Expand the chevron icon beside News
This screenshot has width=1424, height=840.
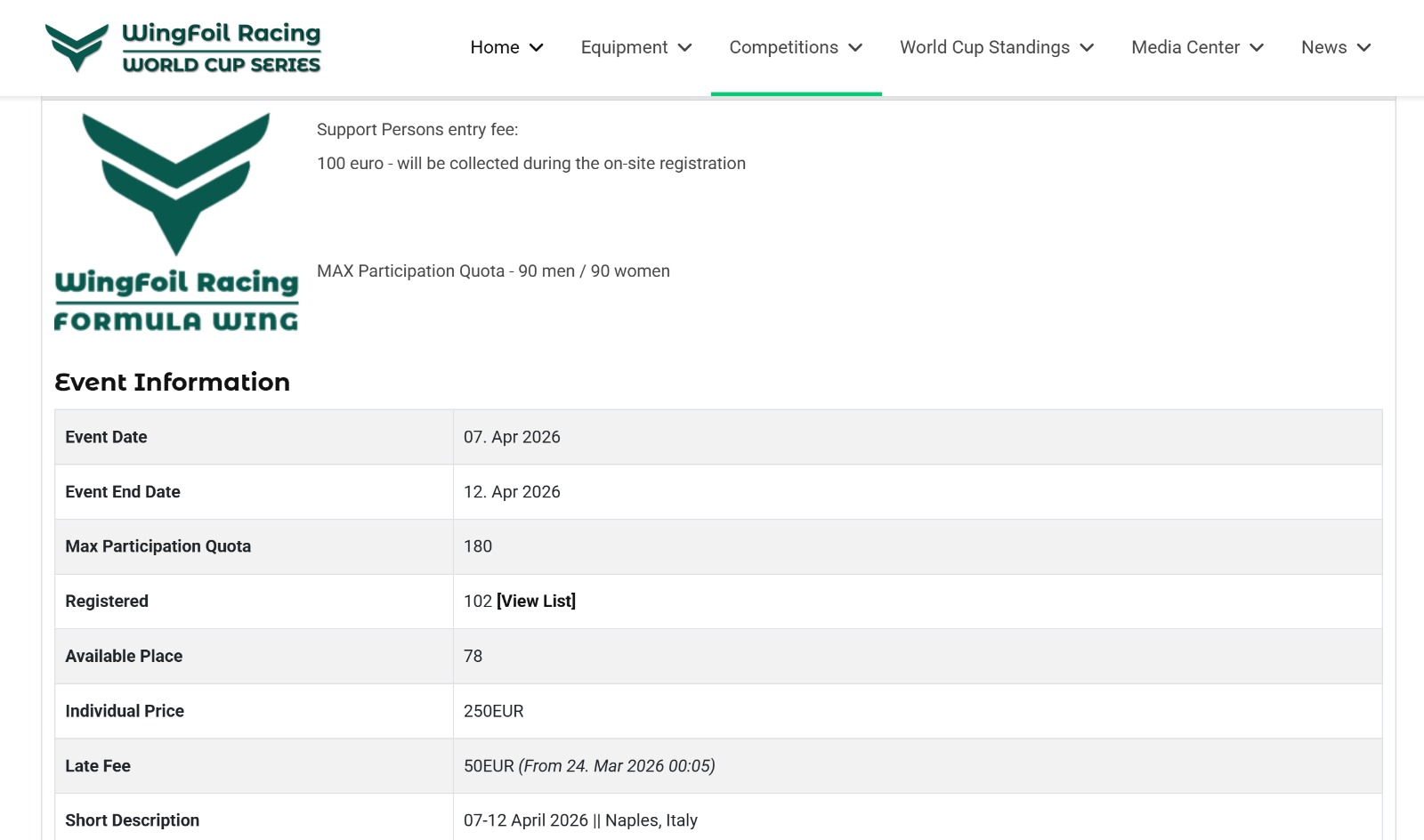pyautogui.click(x=1363, y=48)
